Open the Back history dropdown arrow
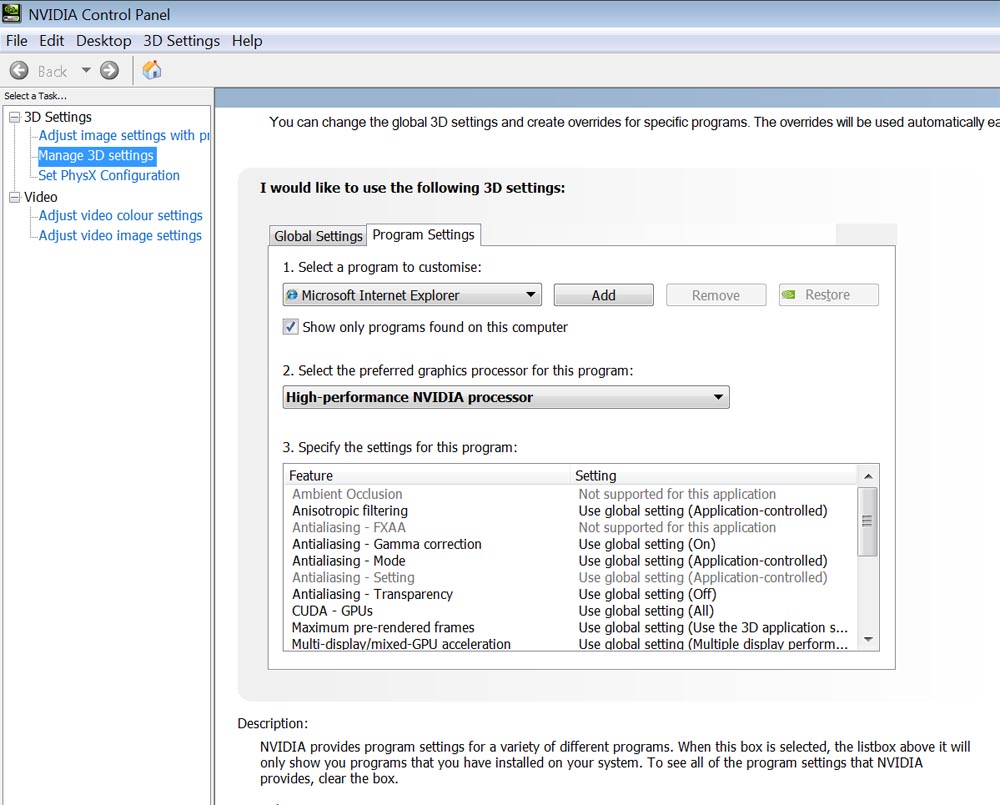The height and width of the screenshot is (805, 1000). [86, 70]
